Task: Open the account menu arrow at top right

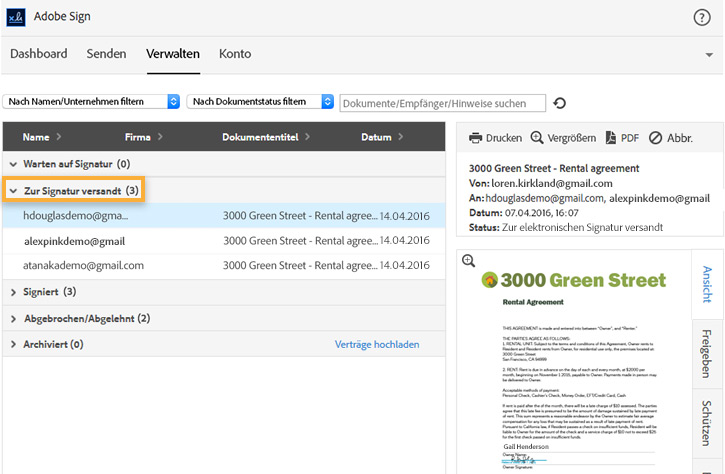Action: pyautogui.click(x=709, y=53)
